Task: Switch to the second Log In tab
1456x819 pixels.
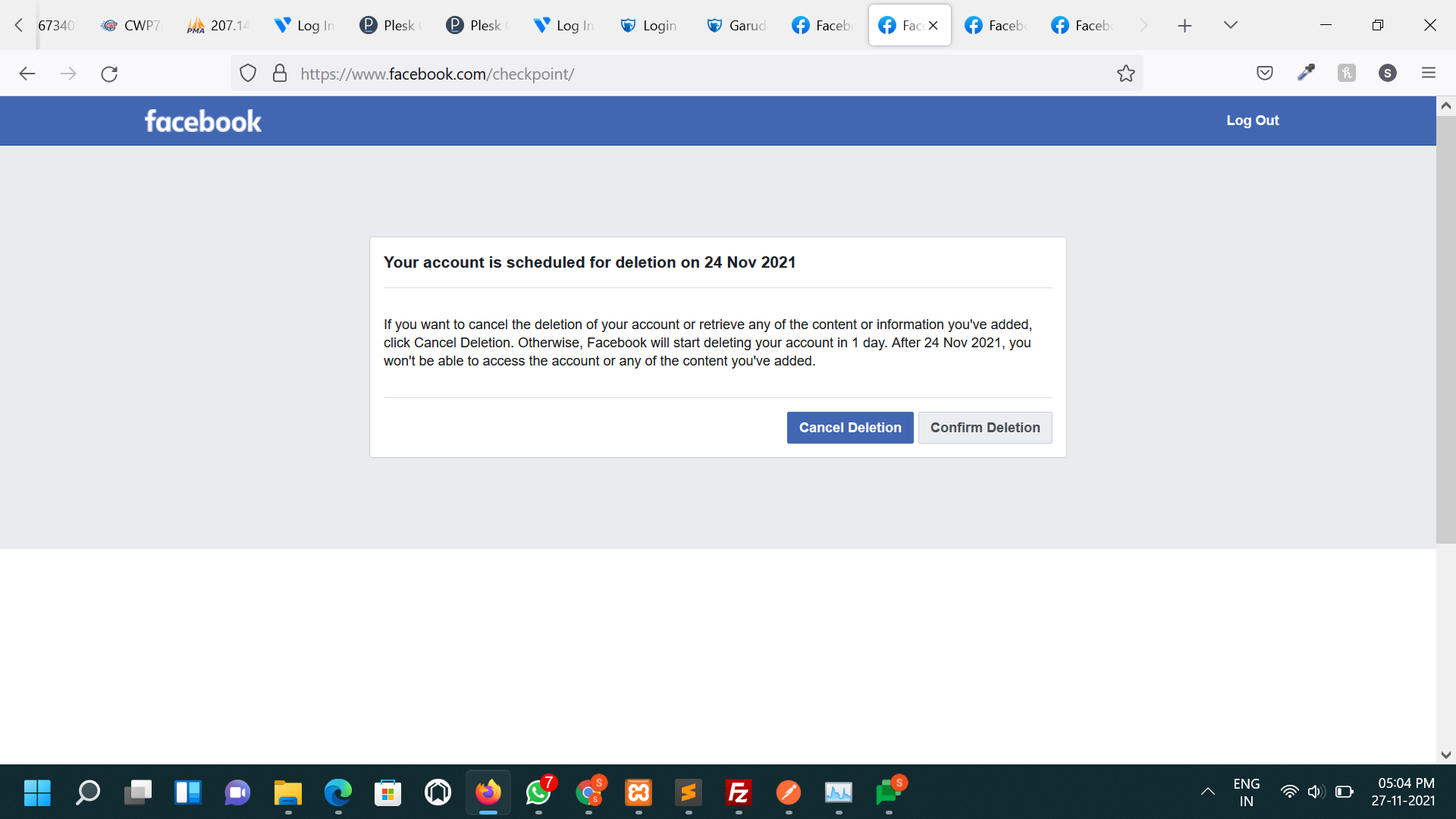Action: coord(564,26)
